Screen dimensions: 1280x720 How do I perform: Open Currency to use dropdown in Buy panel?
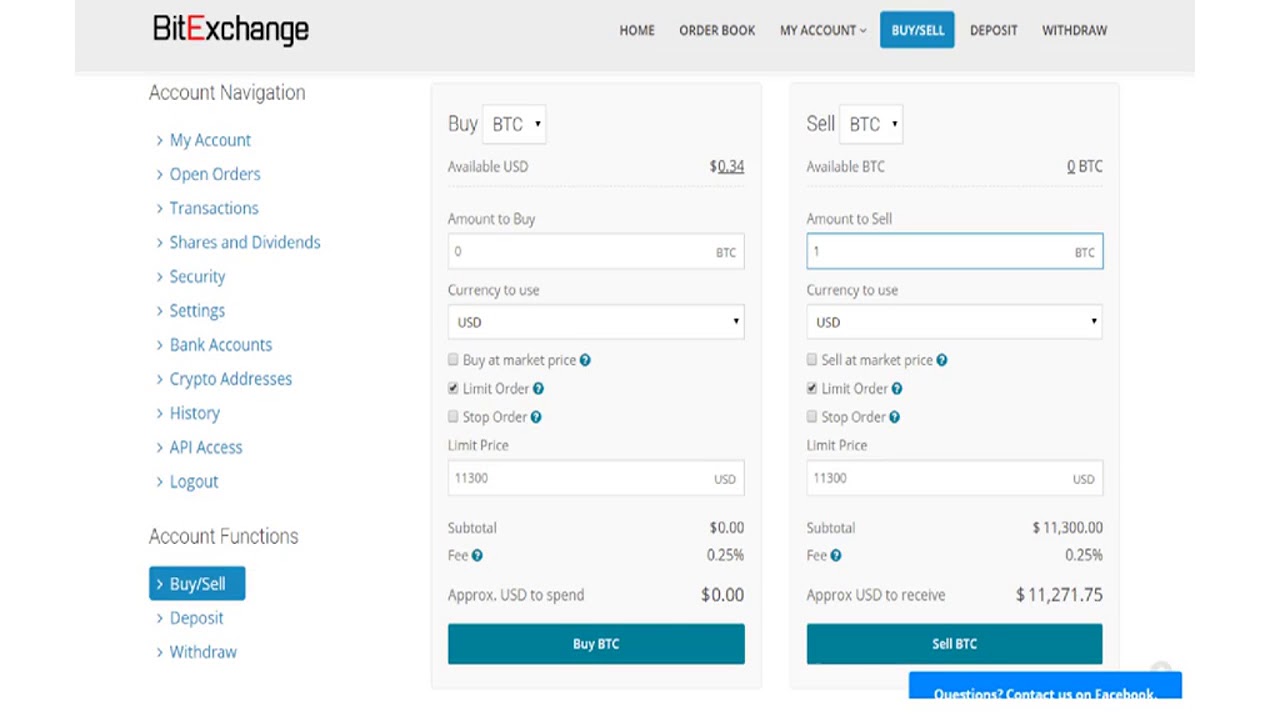click(x=596, y=322)
